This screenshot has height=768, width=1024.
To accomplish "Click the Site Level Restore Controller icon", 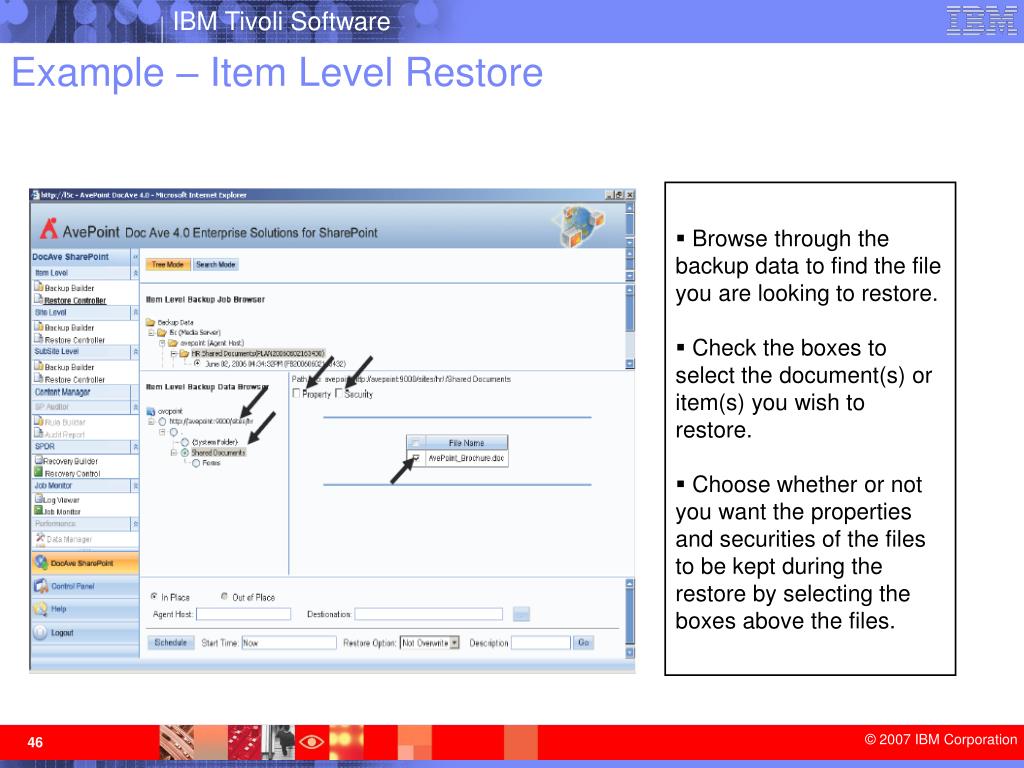I will tap(39, 339).
